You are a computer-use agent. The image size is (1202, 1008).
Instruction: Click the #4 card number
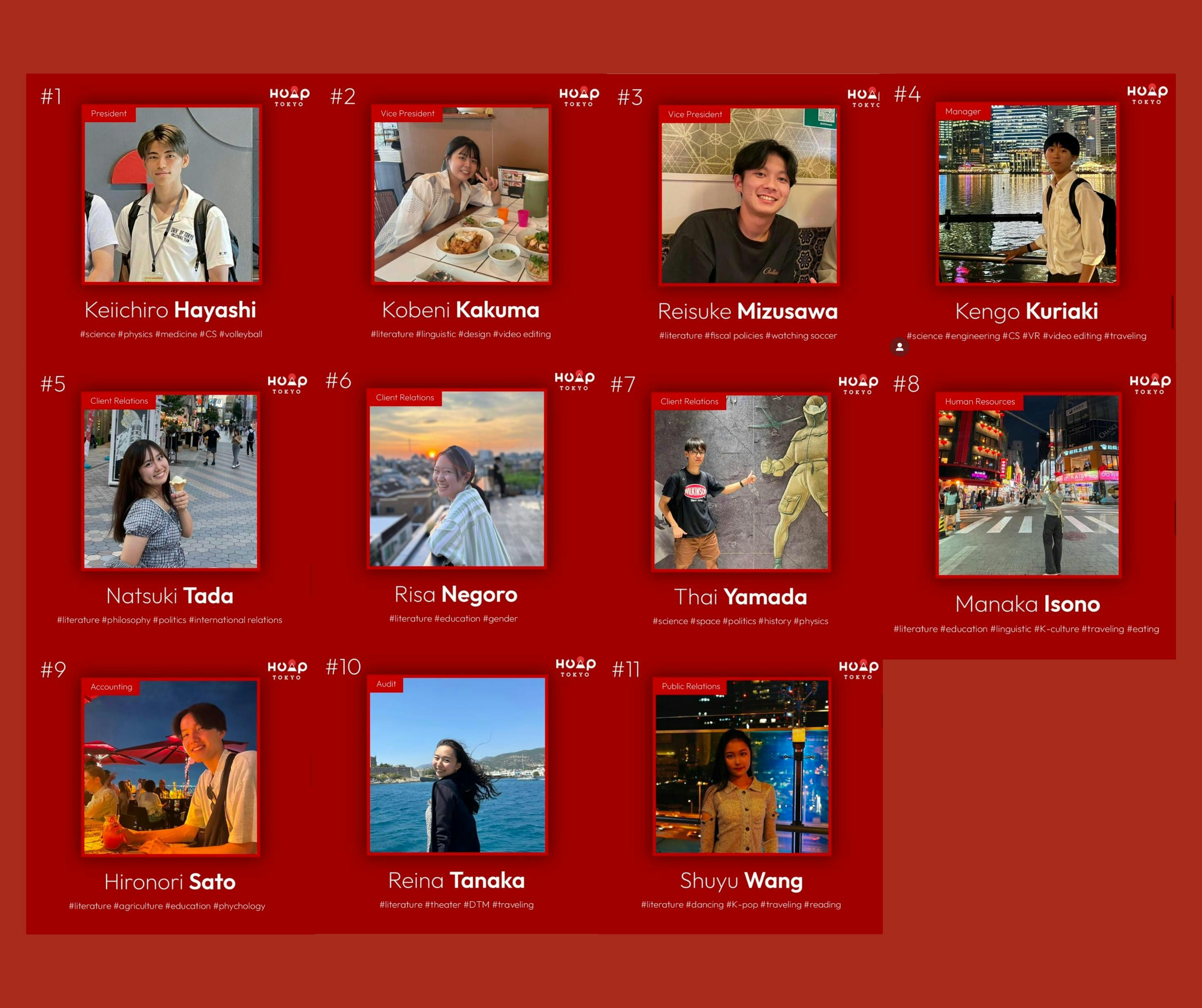pyautogui.click(x=907, y=94)
